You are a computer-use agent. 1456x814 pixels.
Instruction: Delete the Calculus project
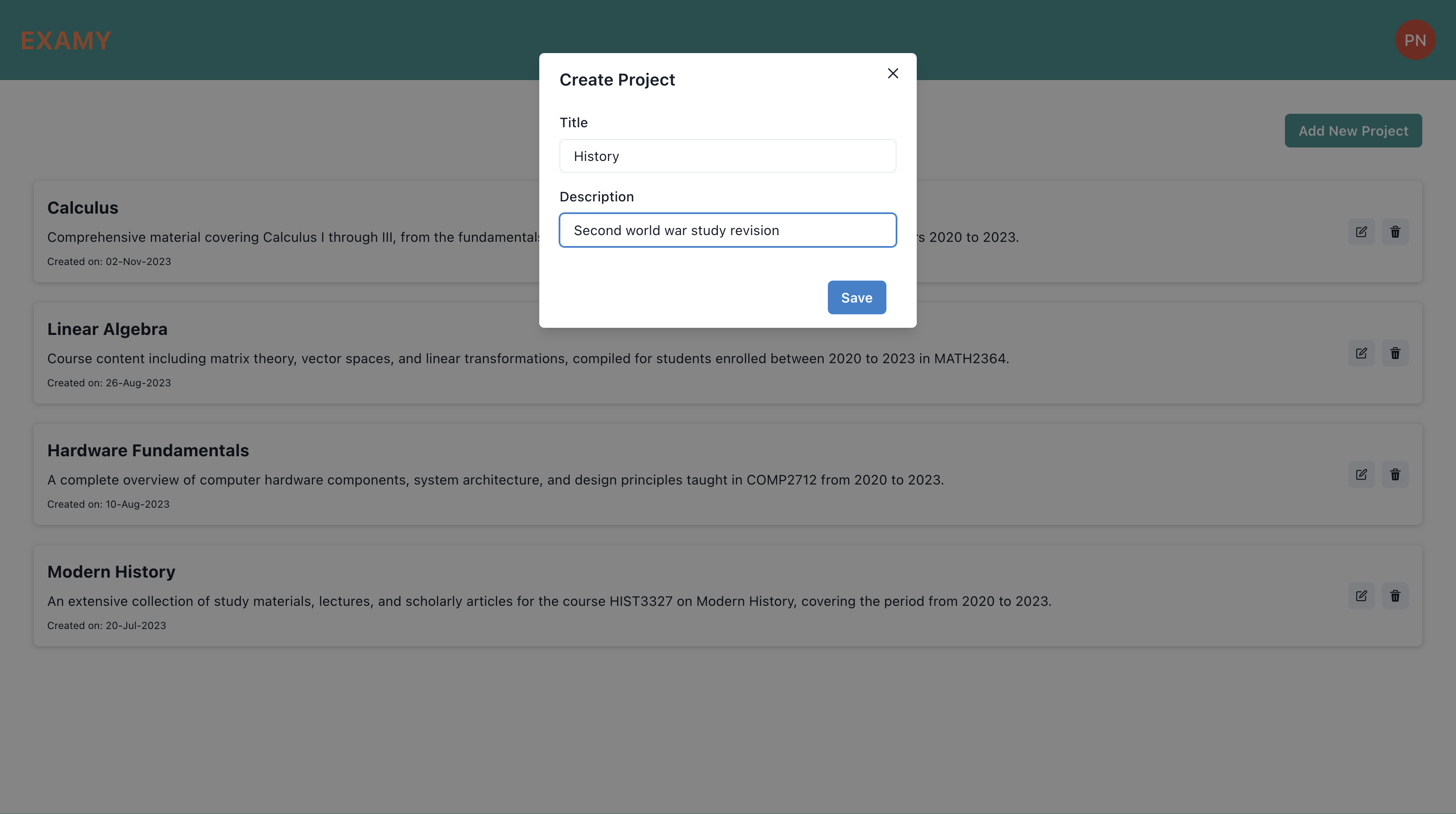[x=1395, y=232]
